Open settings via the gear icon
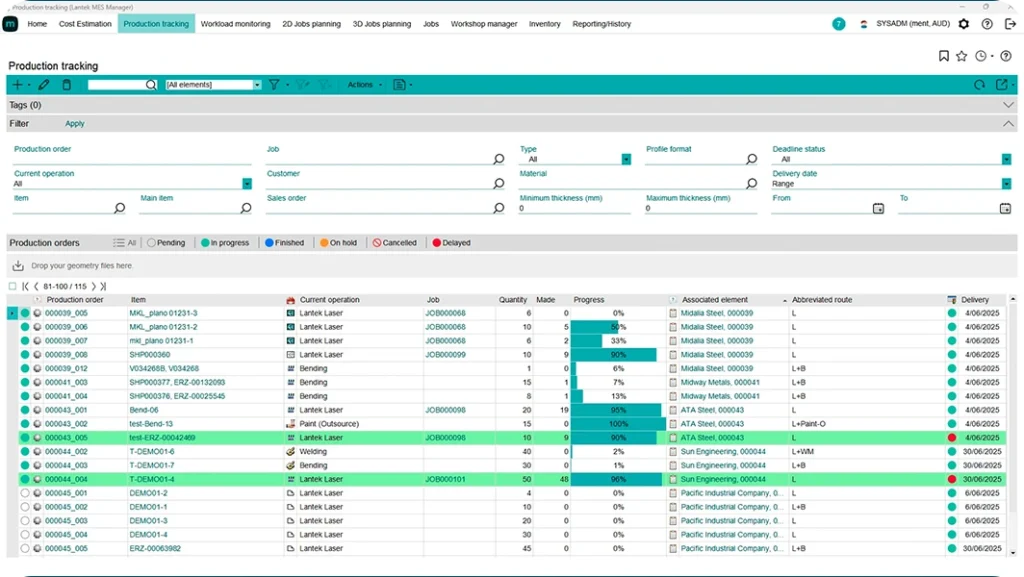This screenshot has width=1024, height=577. [964, 24]
